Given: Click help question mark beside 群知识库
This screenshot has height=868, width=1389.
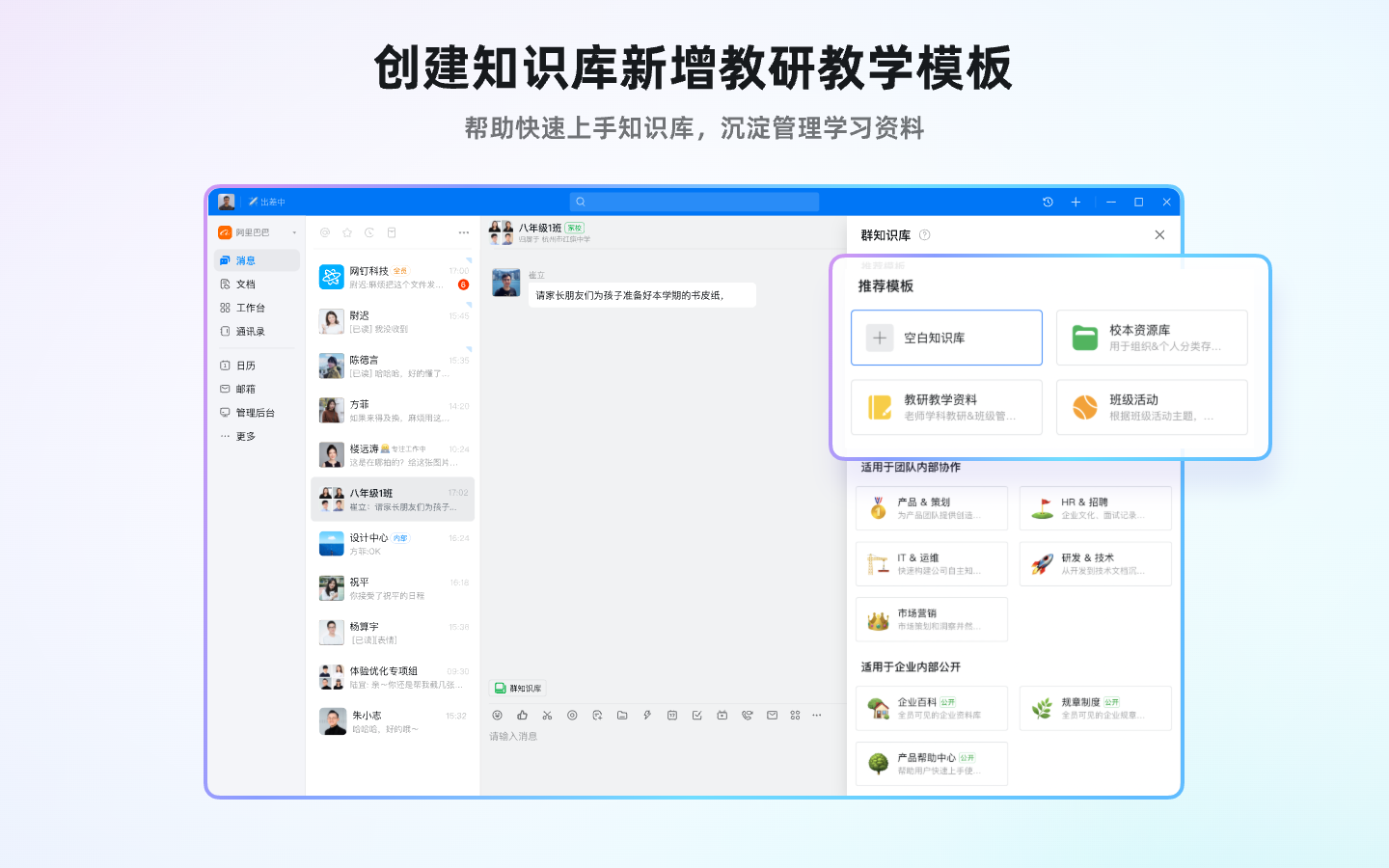Looking at the screenshot, I should pos(925,234).
